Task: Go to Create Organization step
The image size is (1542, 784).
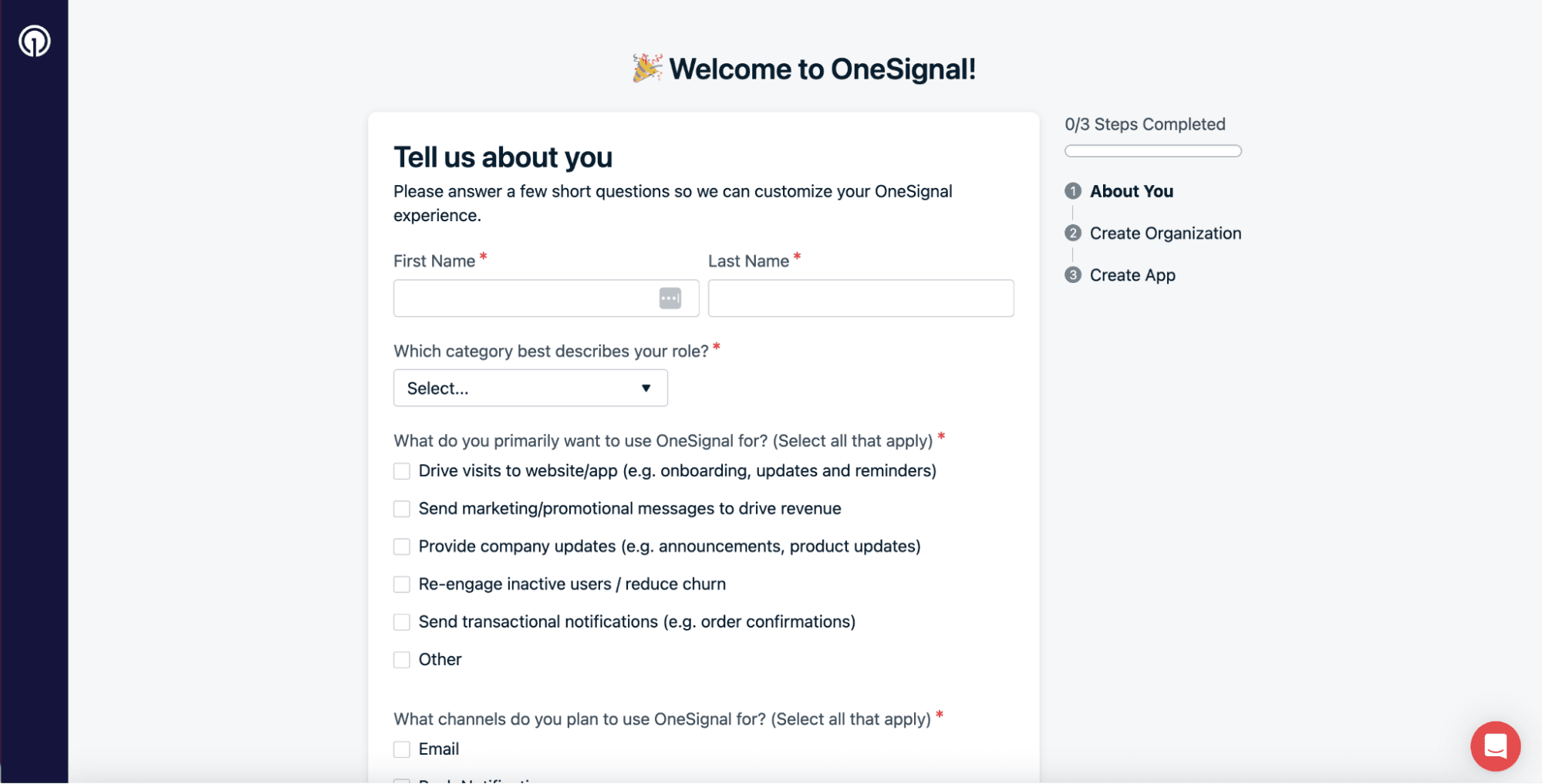Action: pos(1165,234)
